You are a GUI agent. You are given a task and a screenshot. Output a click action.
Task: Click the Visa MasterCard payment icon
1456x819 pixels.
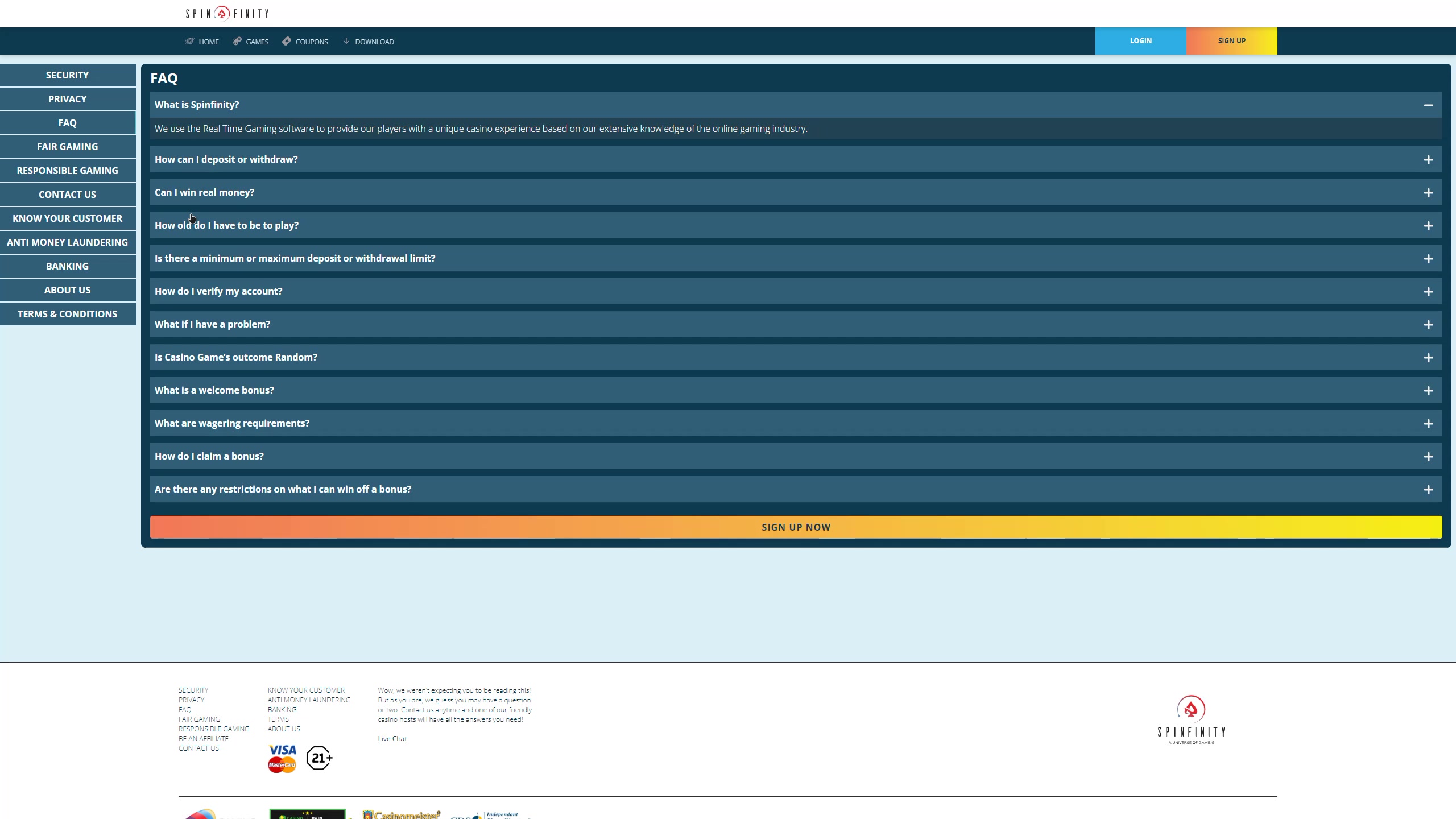pyautogui.click(x=282, y=758)
